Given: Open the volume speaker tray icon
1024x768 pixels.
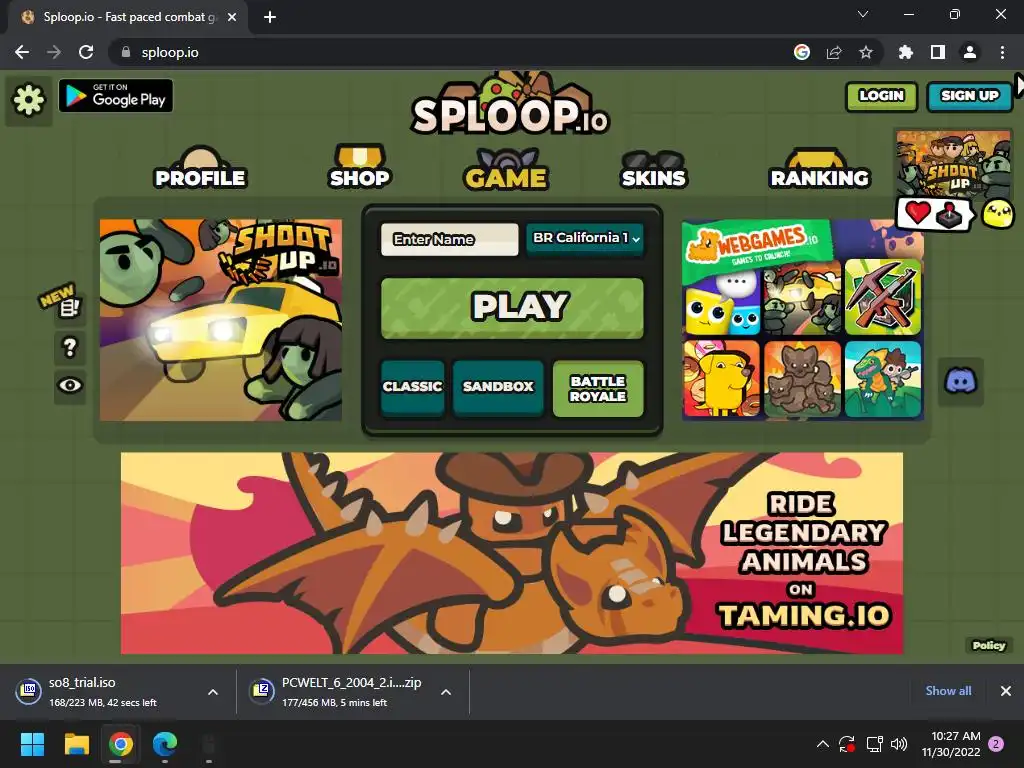Looking at the screenshot, I should point(899,744).
